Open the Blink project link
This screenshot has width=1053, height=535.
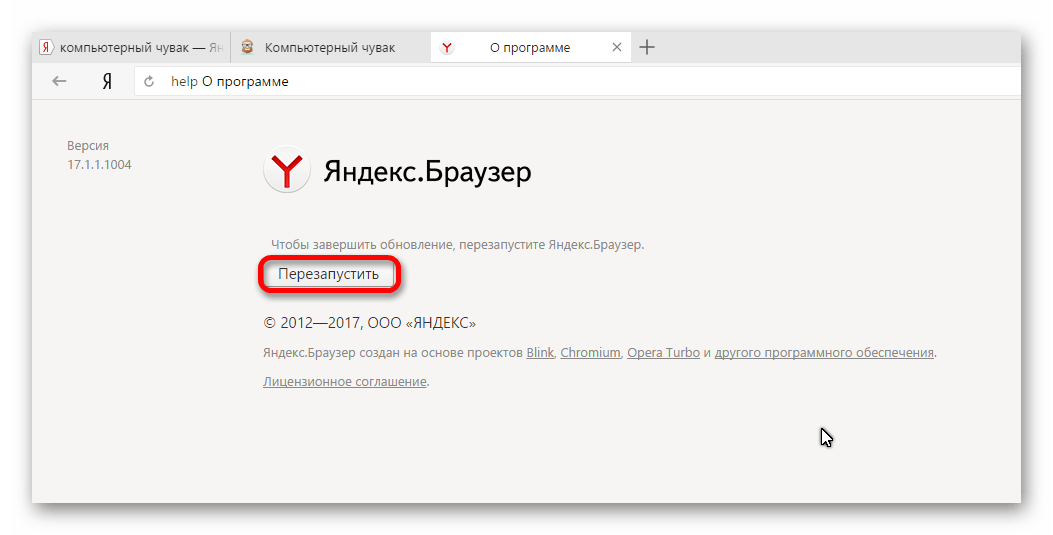coord(539,353)
